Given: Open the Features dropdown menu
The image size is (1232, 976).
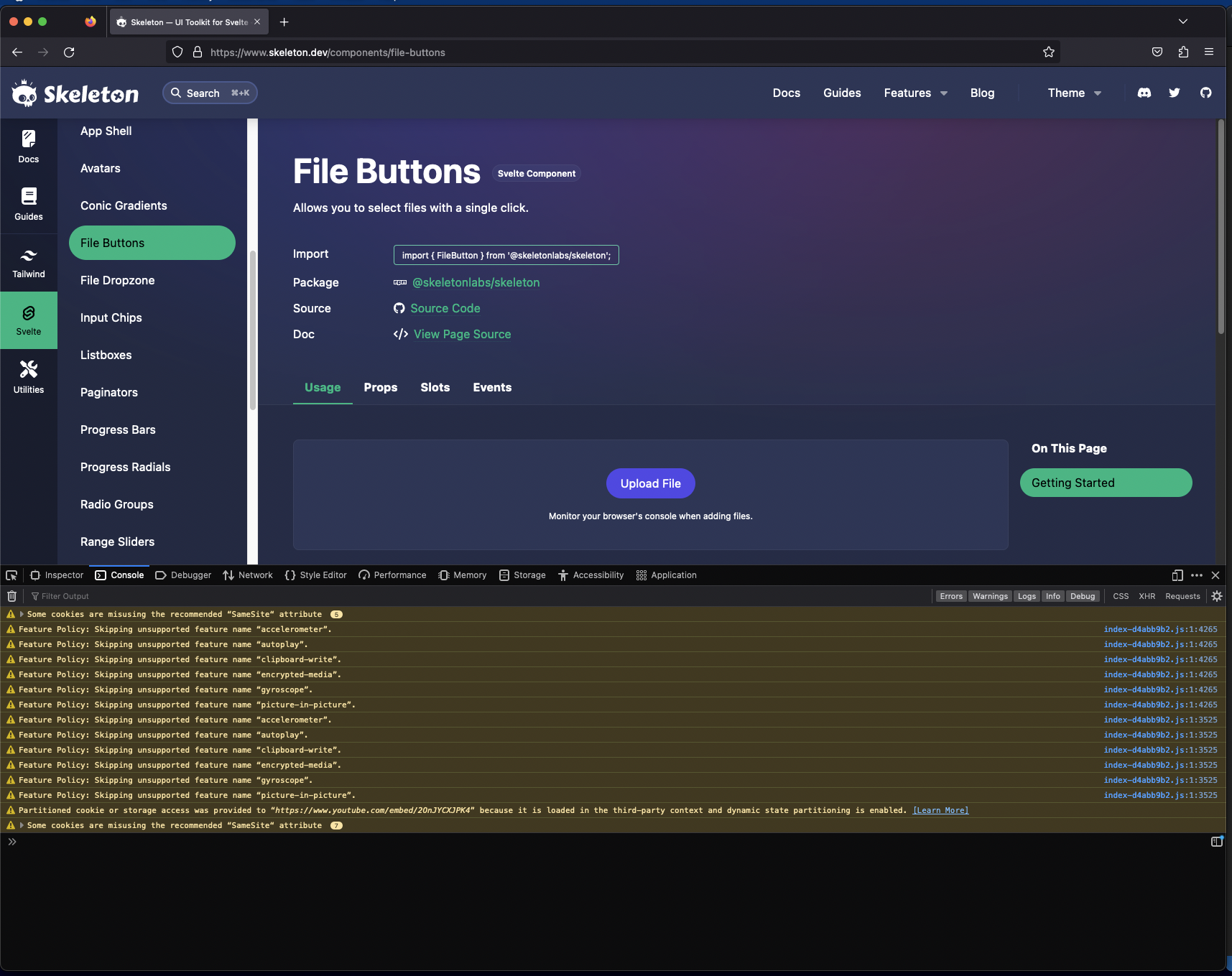Looking at the screenshot, I should pyautogui.click(x=914, y=93).
